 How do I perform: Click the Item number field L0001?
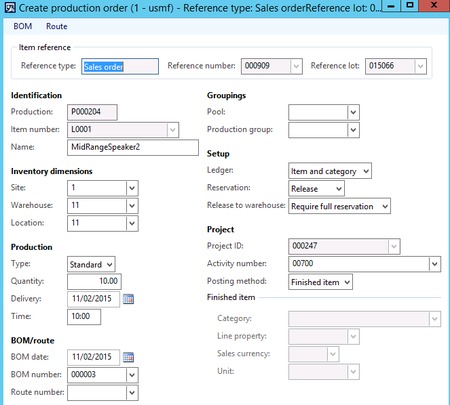tap(117, 130)
